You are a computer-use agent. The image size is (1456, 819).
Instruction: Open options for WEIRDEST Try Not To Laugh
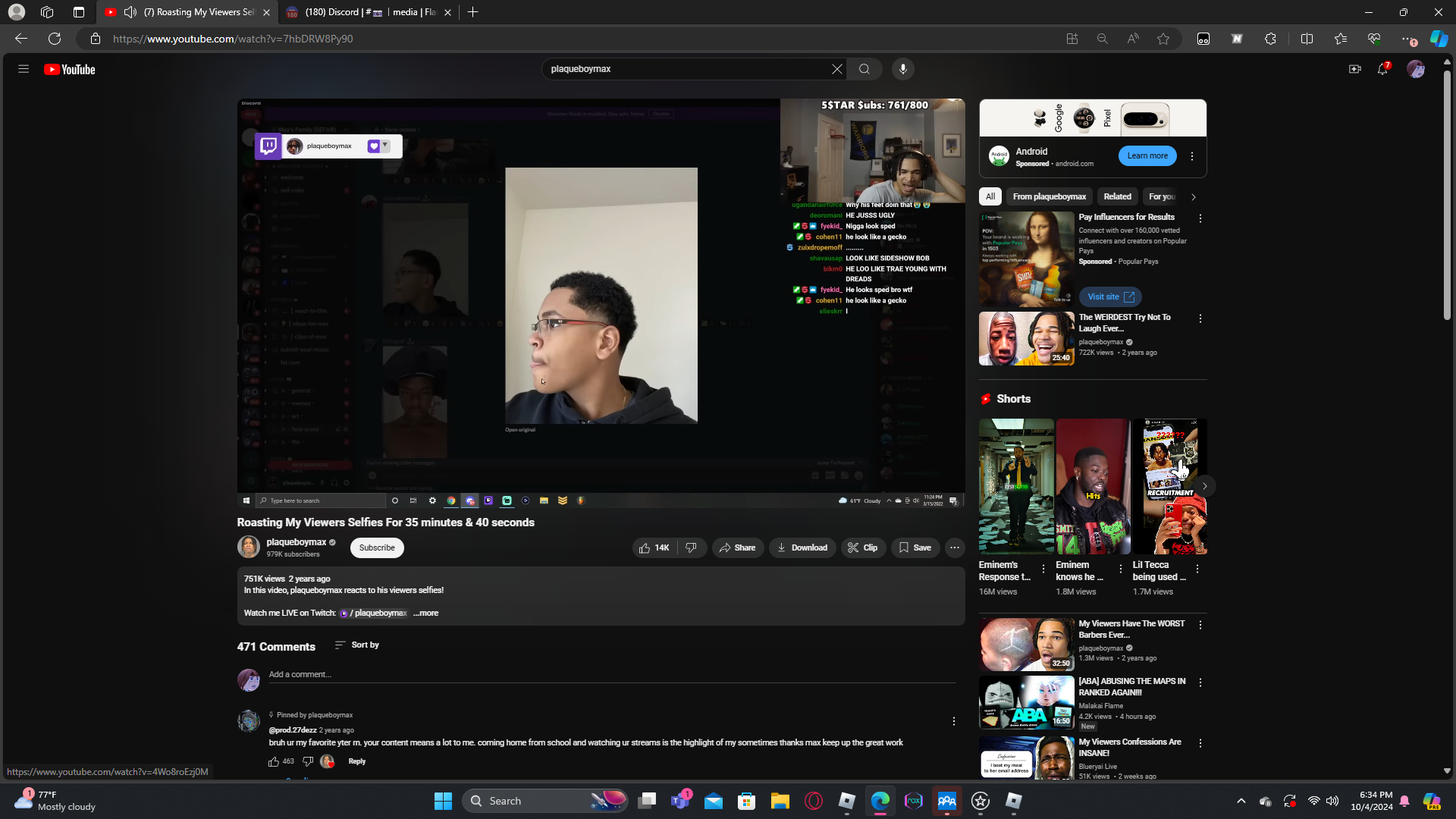pos(1200,318)
